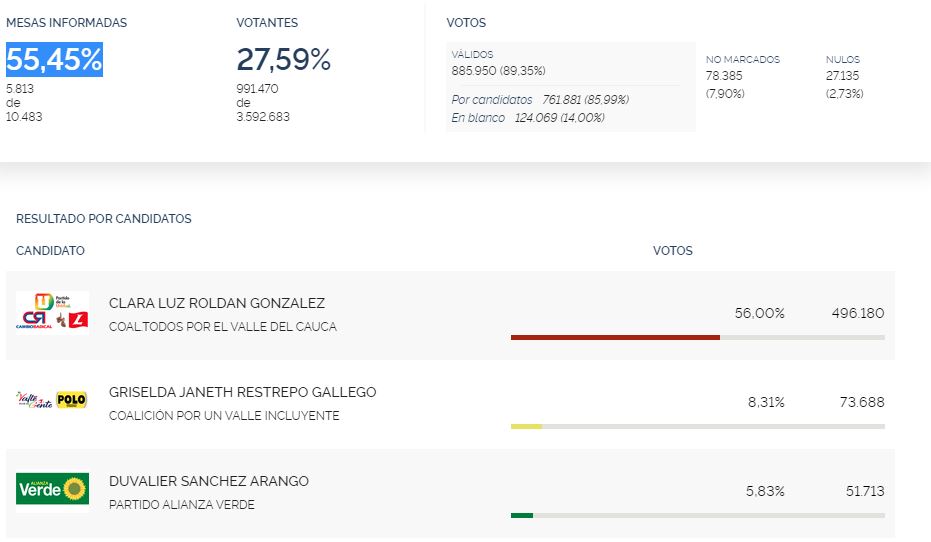Click the Coalición por un Valle Incluyente label
The width and height of the screenshot is (931, 542).
223,416
